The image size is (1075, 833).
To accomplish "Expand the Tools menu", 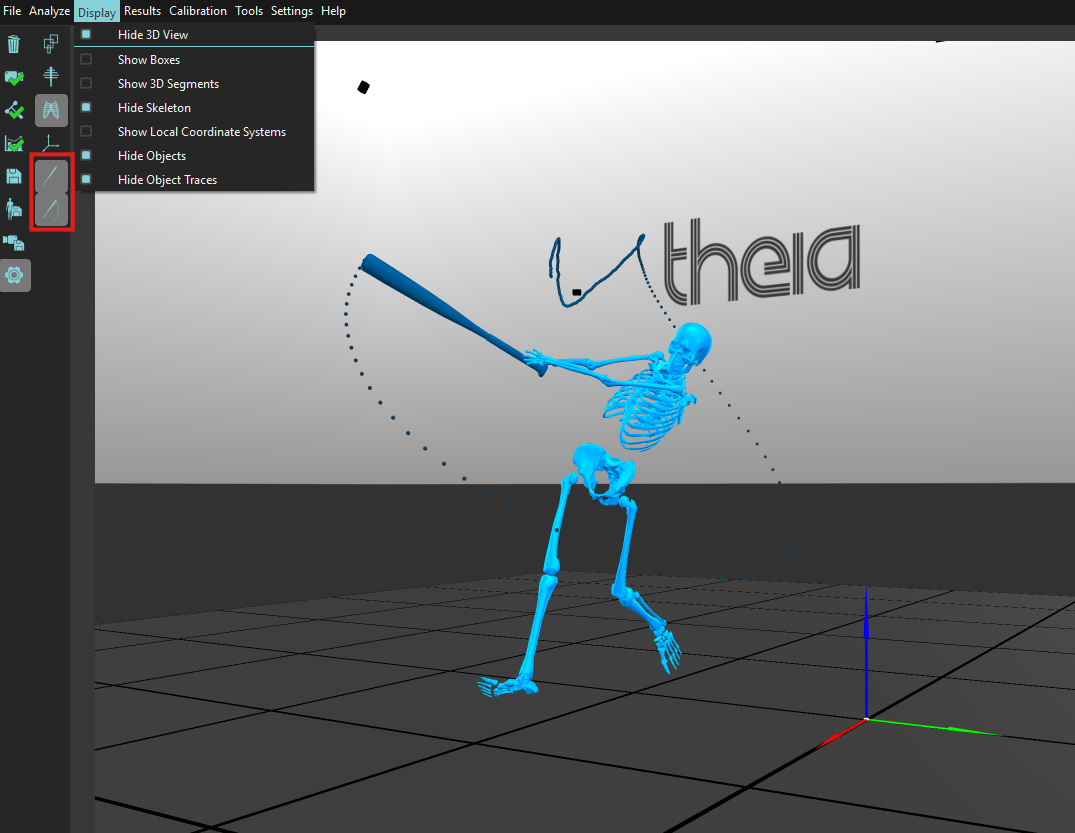I will [249, 11].
